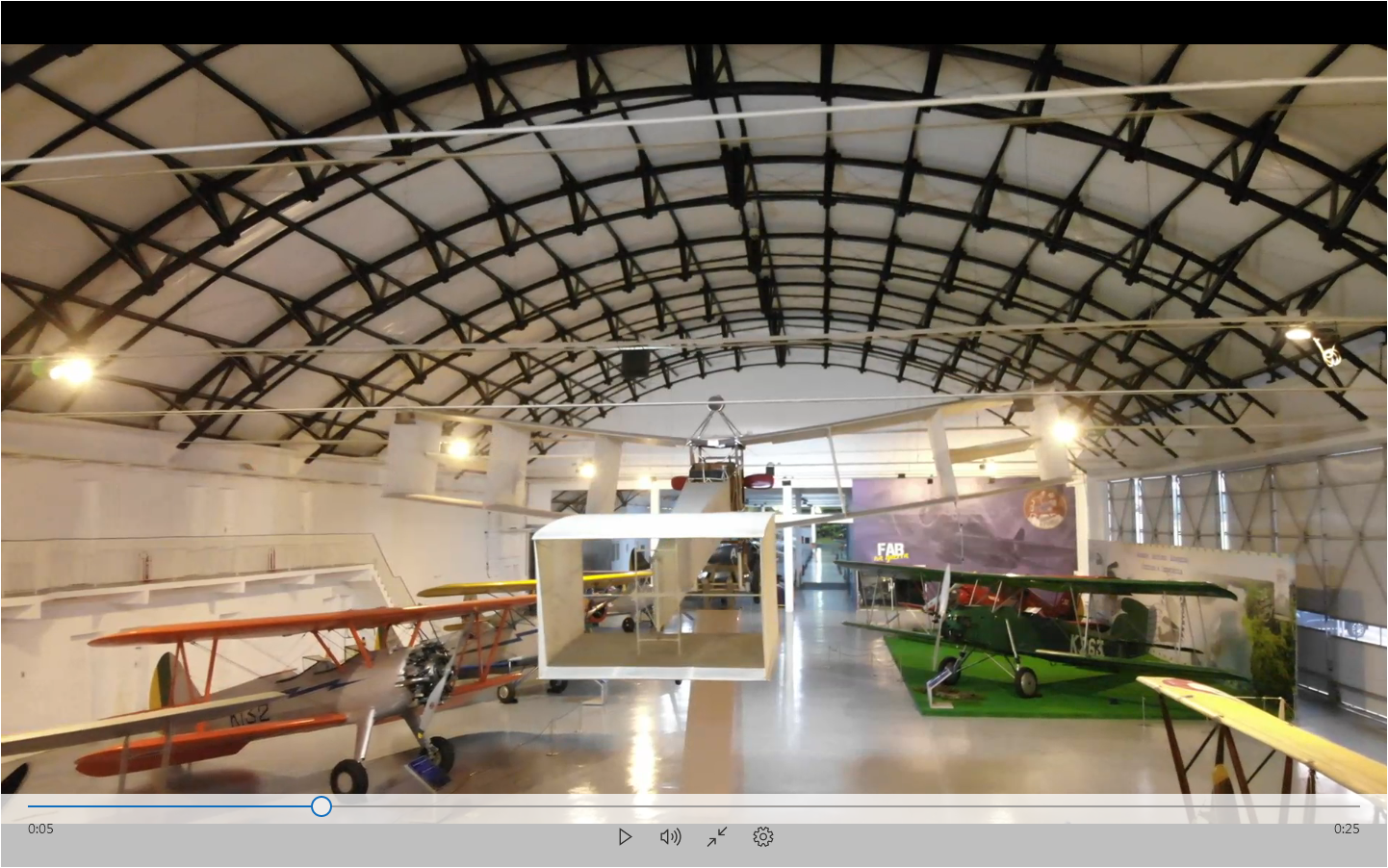Jump to the very start of the timeline

pyautogui.click(x=29, y=806)
